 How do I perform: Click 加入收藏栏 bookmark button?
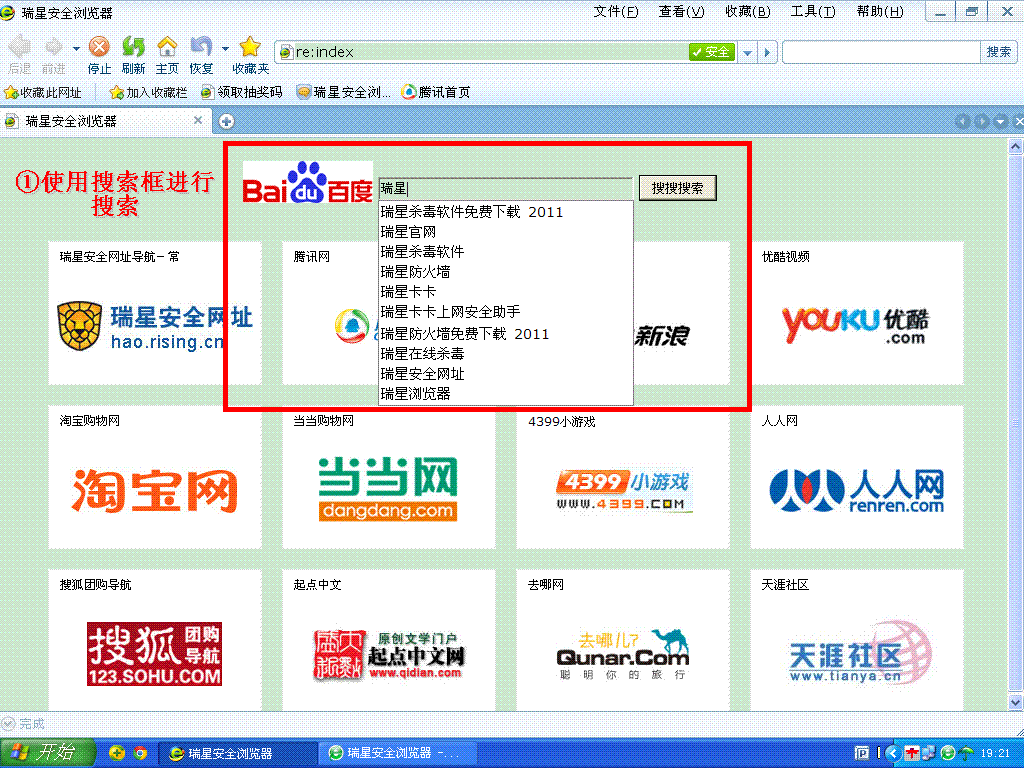pyautogui.click(x=148, y=93)
